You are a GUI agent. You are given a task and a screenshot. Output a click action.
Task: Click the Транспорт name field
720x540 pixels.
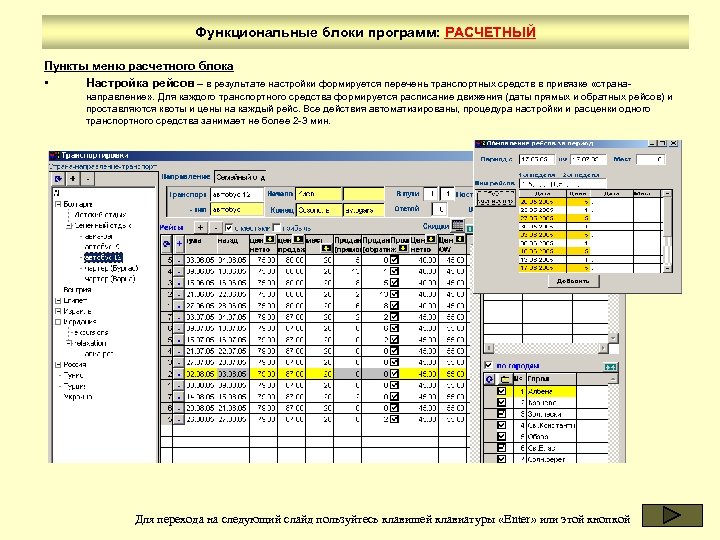tap(237, 194)
